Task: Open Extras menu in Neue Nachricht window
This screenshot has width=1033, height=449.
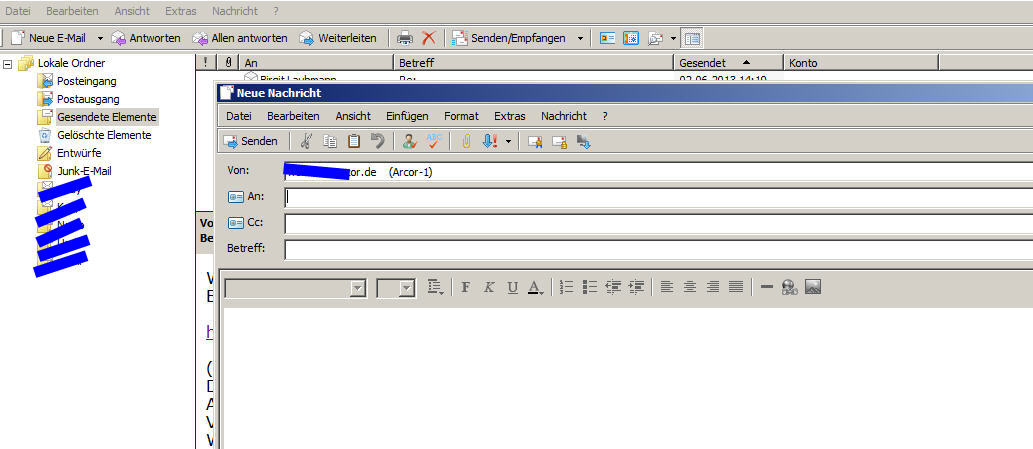Action: (x=510, y=116)
